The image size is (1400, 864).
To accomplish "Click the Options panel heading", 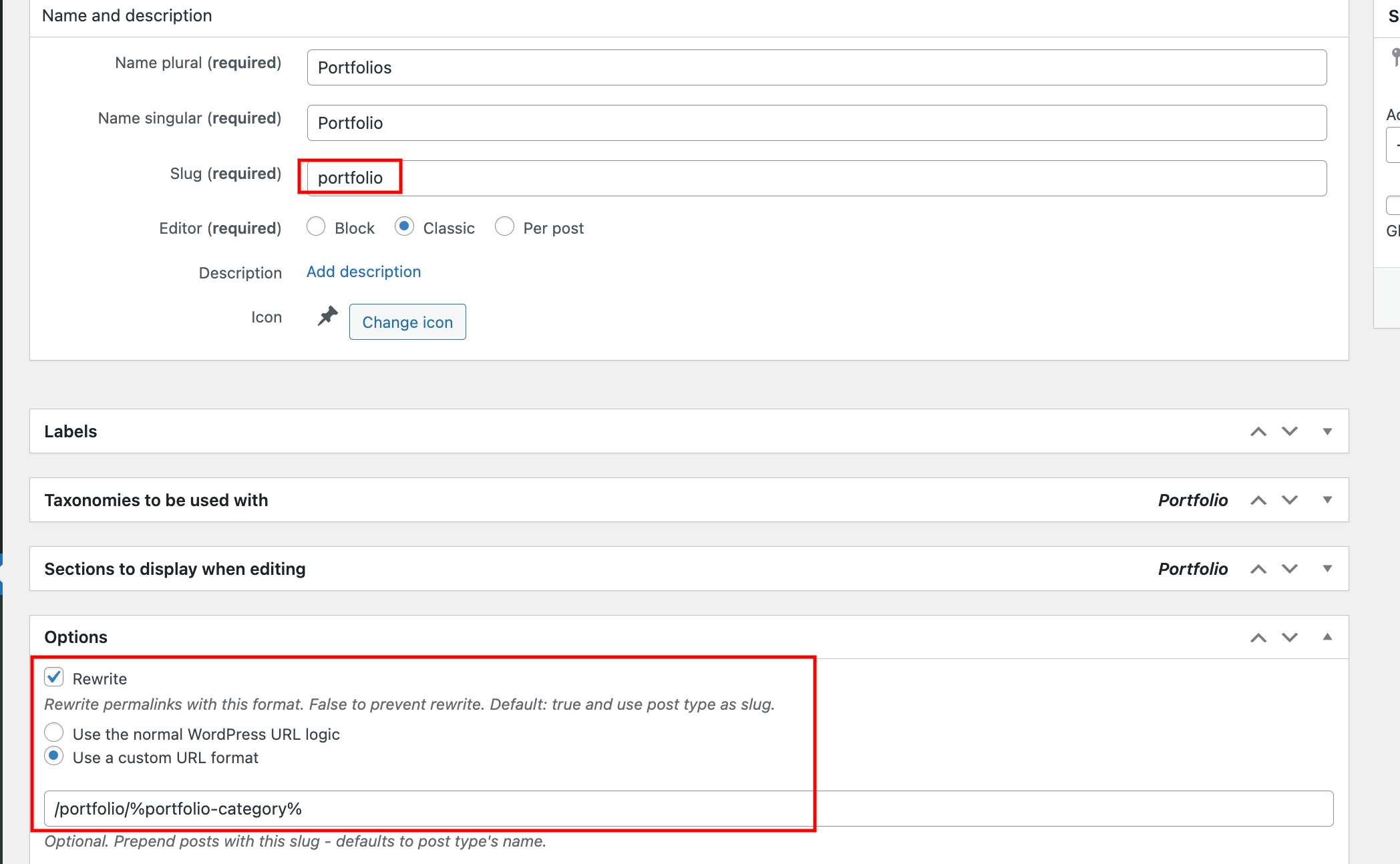I will (75, 637).
